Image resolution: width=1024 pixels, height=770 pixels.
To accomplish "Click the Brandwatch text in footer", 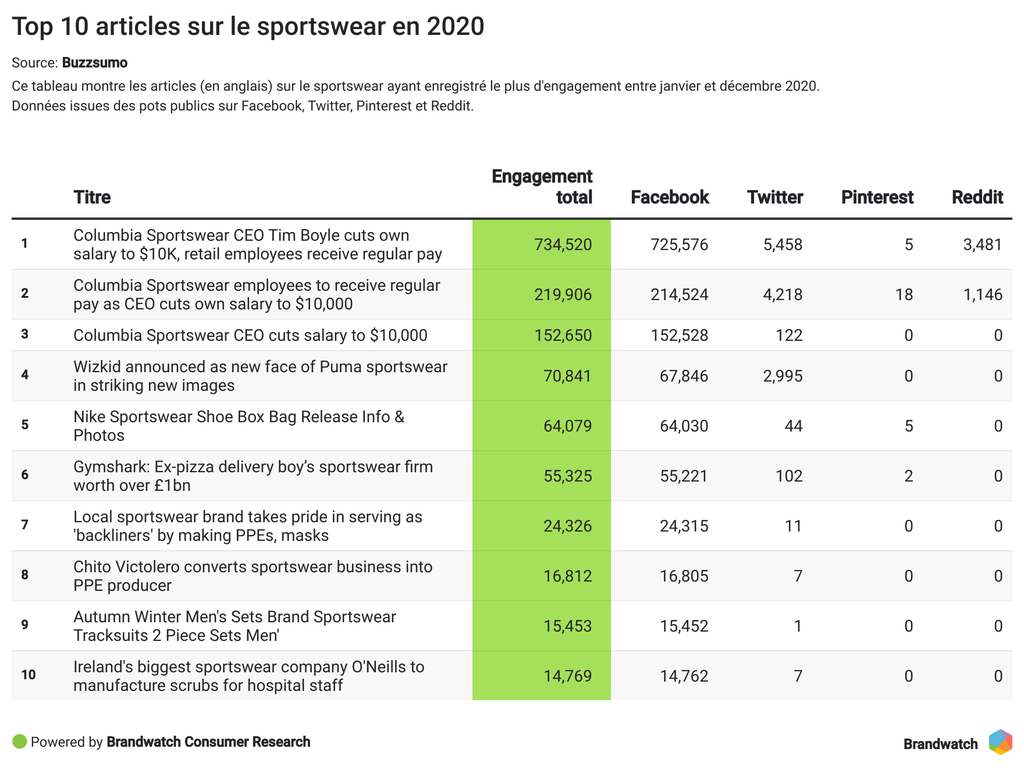I will (x=940, y=744).
